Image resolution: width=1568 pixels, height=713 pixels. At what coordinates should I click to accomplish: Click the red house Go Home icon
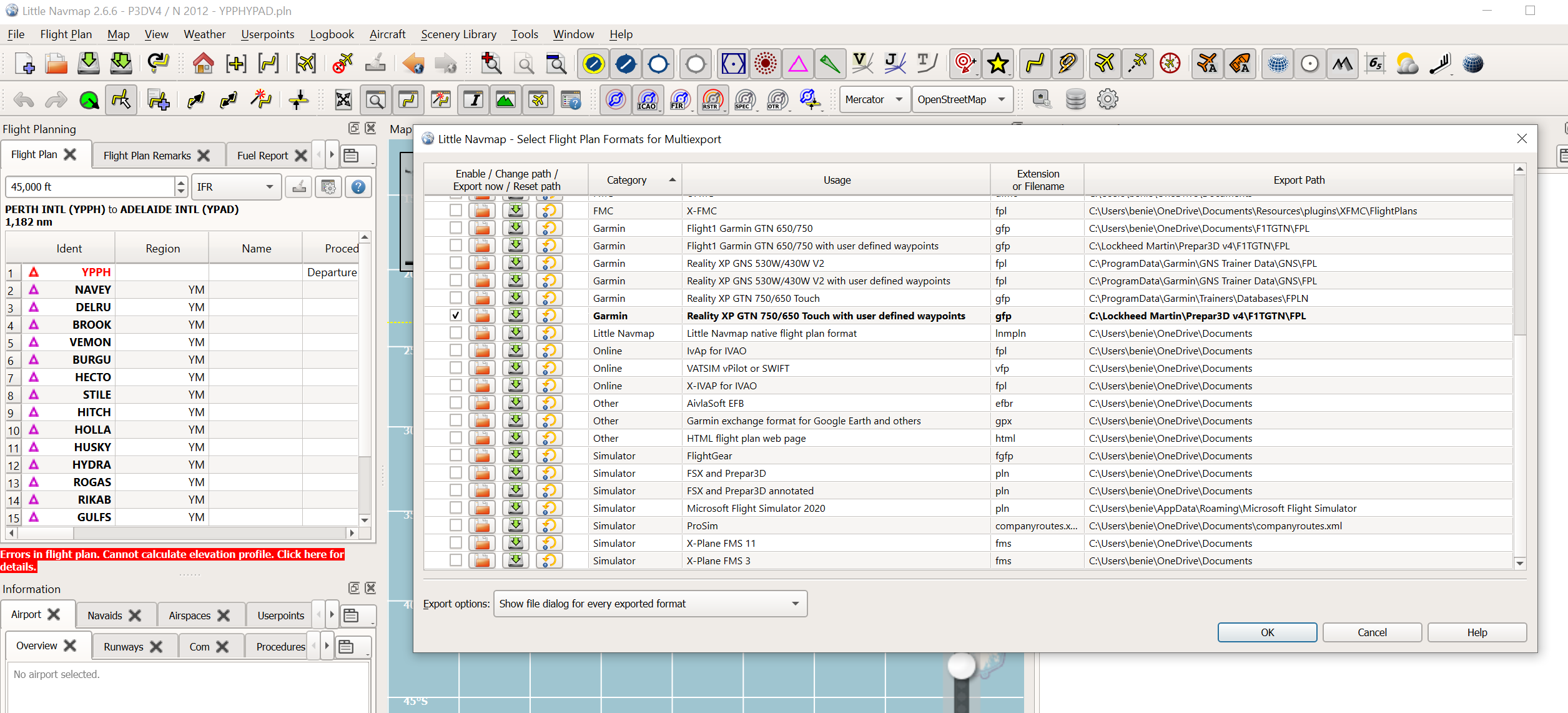(x=203, y=64)
